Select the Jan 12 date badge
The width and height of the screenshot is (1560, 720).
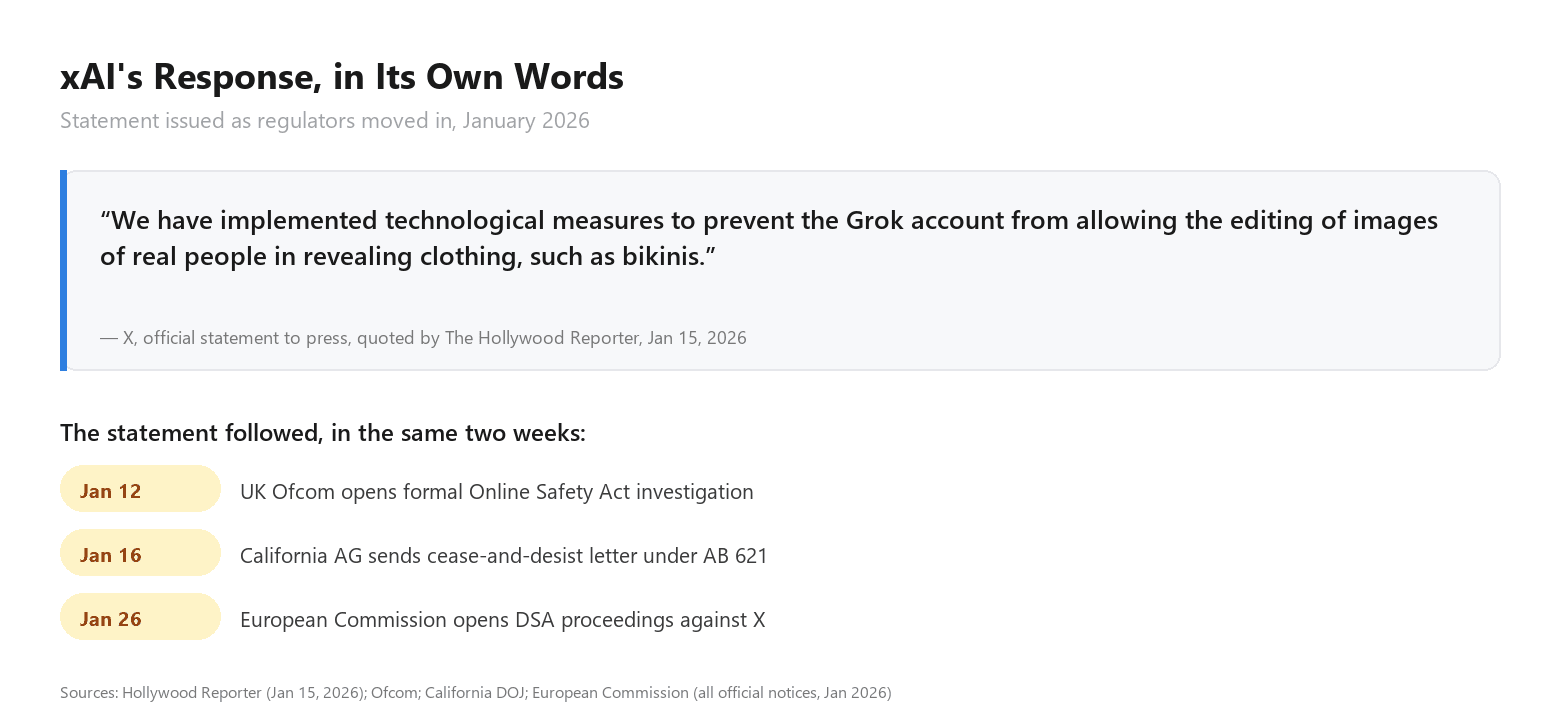140,489
